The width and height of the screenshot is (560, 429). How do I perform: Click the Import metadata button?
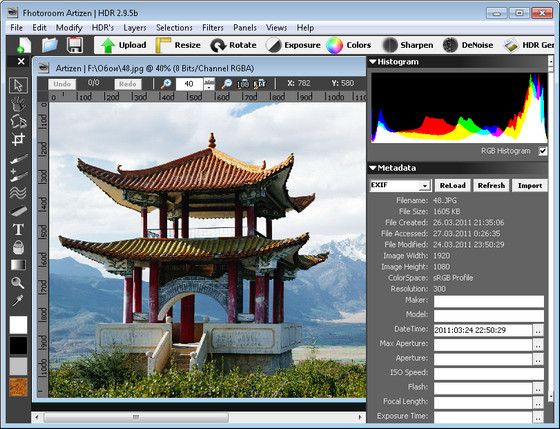click(x=530, y=185)
